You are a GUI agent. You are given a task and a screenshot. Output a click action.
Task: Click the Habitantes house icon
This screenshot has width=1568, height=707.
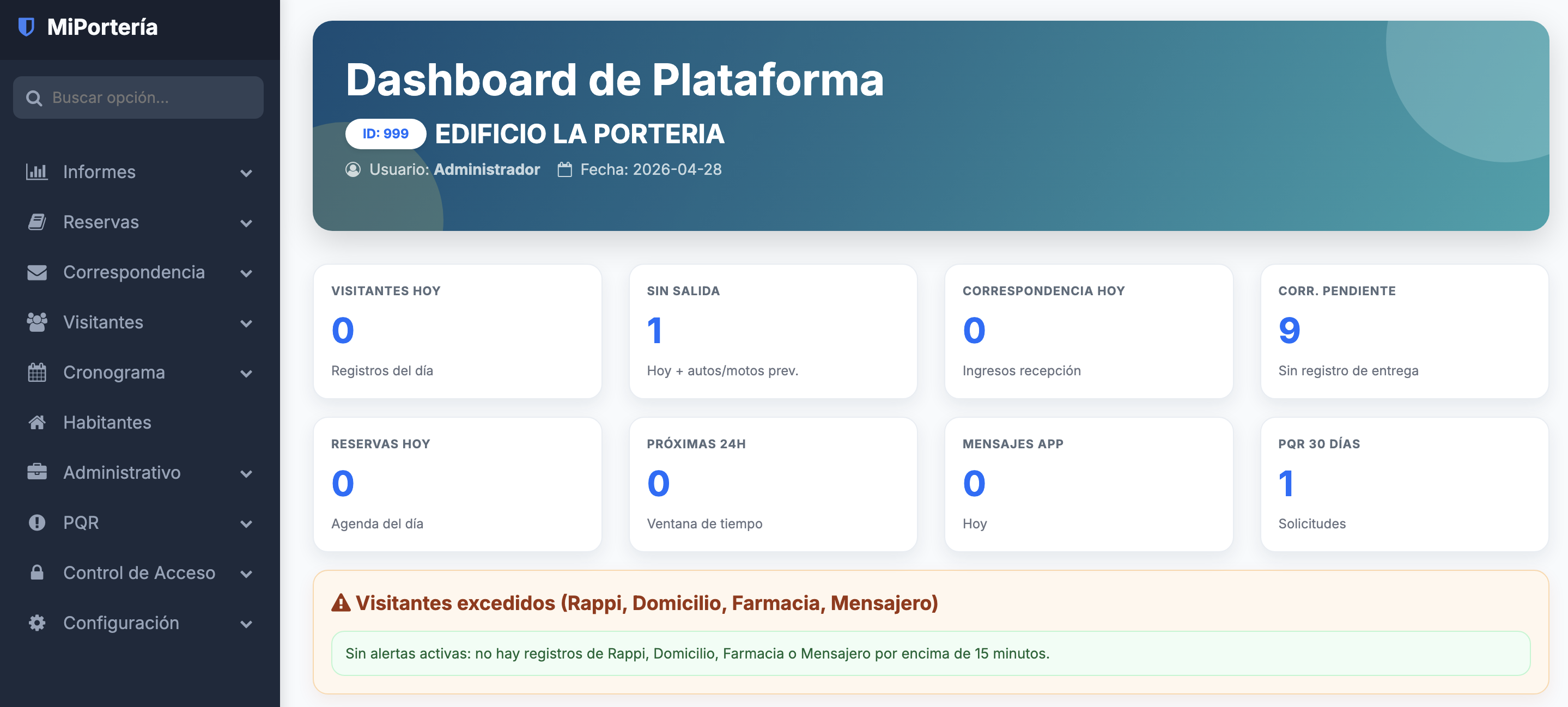tap(37, 422)
